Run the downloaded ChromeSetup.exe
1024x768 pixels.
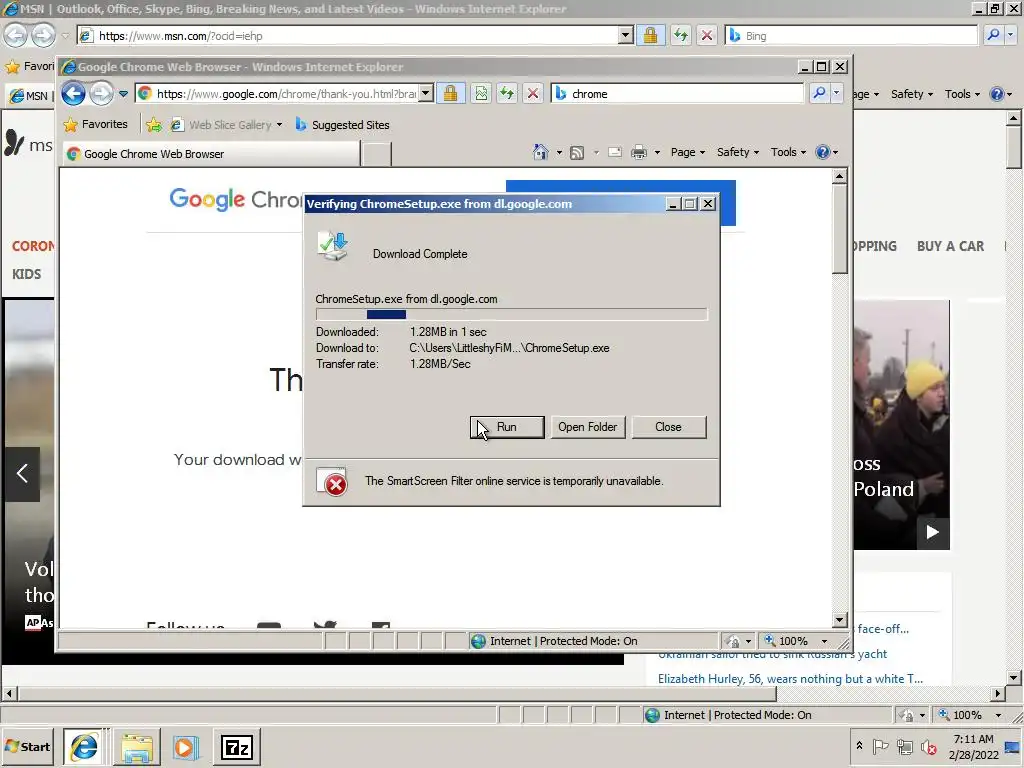click(507, 427)
